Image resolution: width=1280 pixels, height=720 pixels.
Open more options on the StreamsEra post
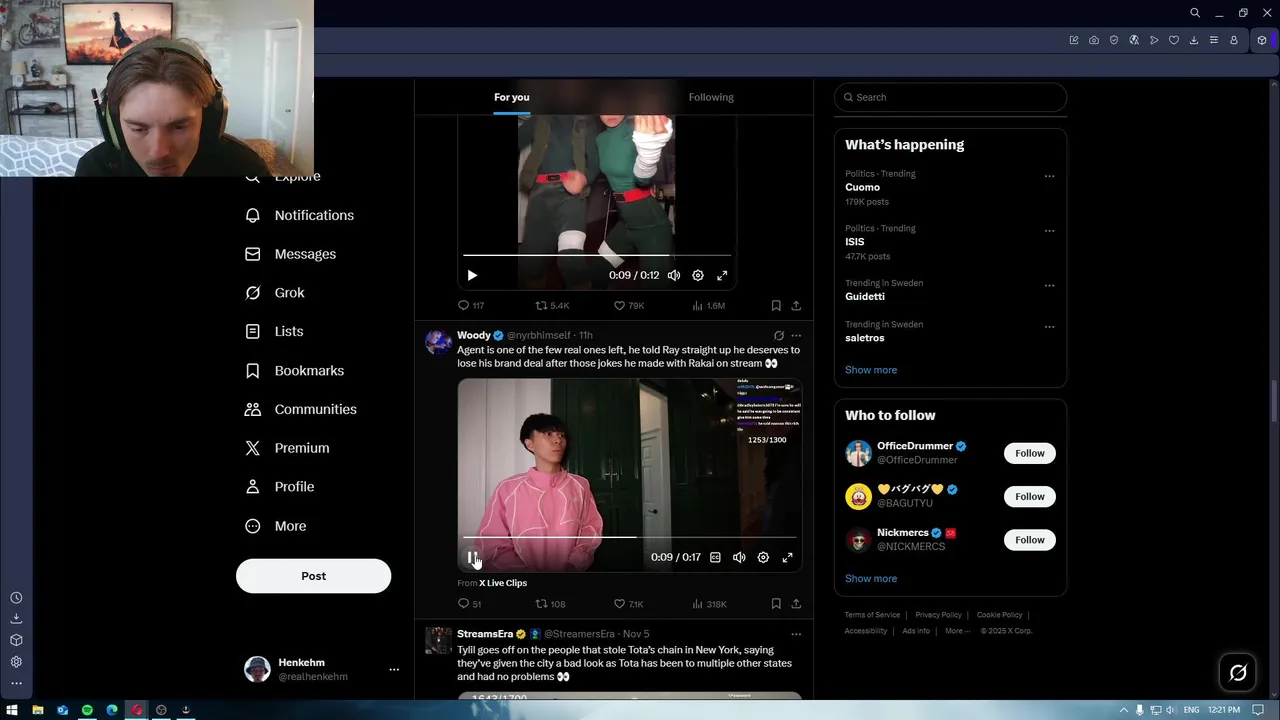(x=796, y=634)
